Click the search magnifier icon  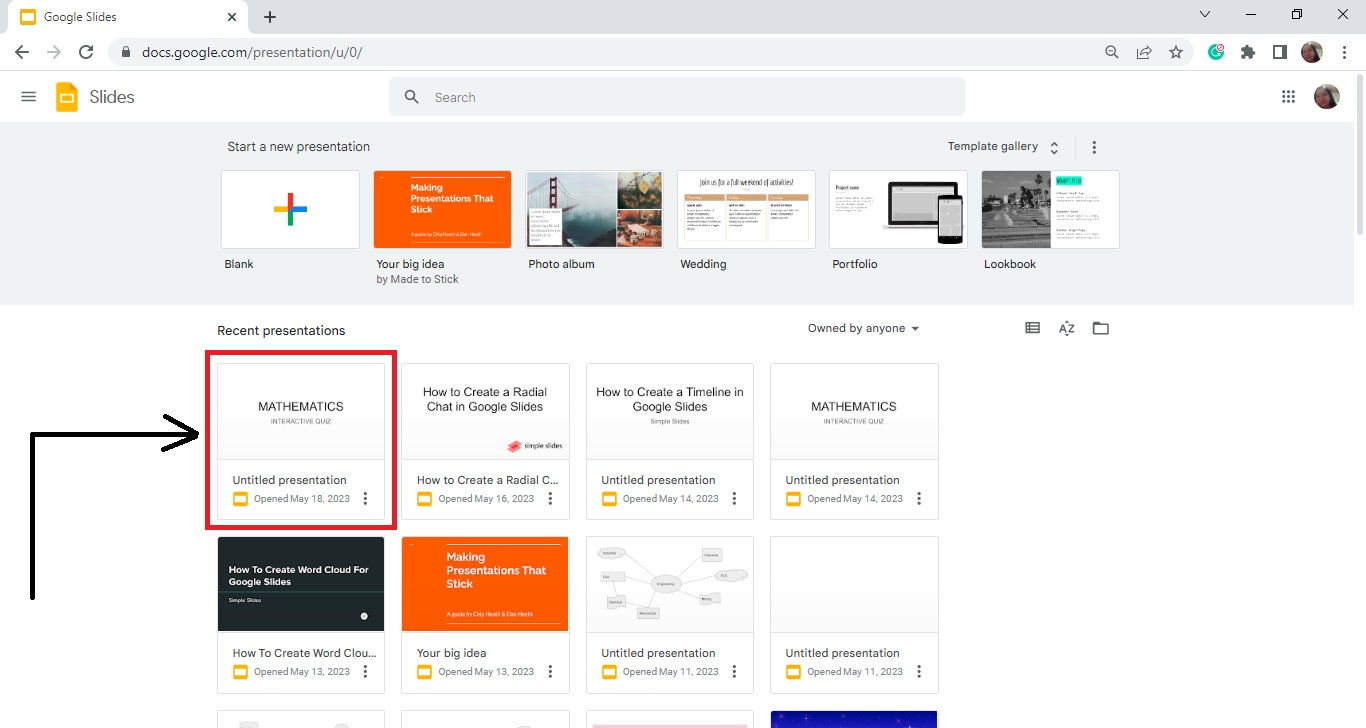411,97
